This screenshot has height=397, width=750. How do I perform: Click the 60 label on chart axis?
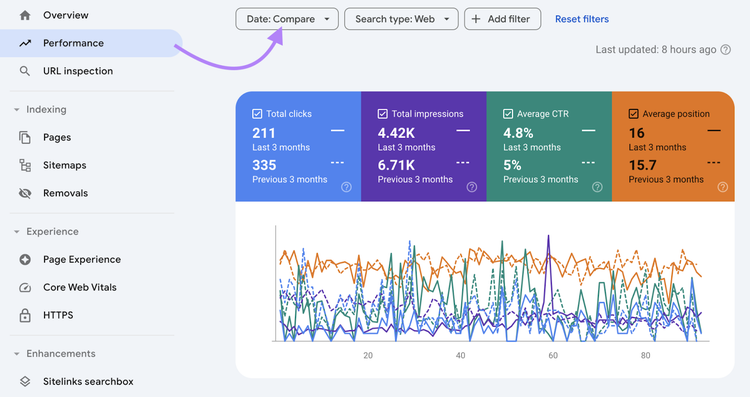click(553, 355)
